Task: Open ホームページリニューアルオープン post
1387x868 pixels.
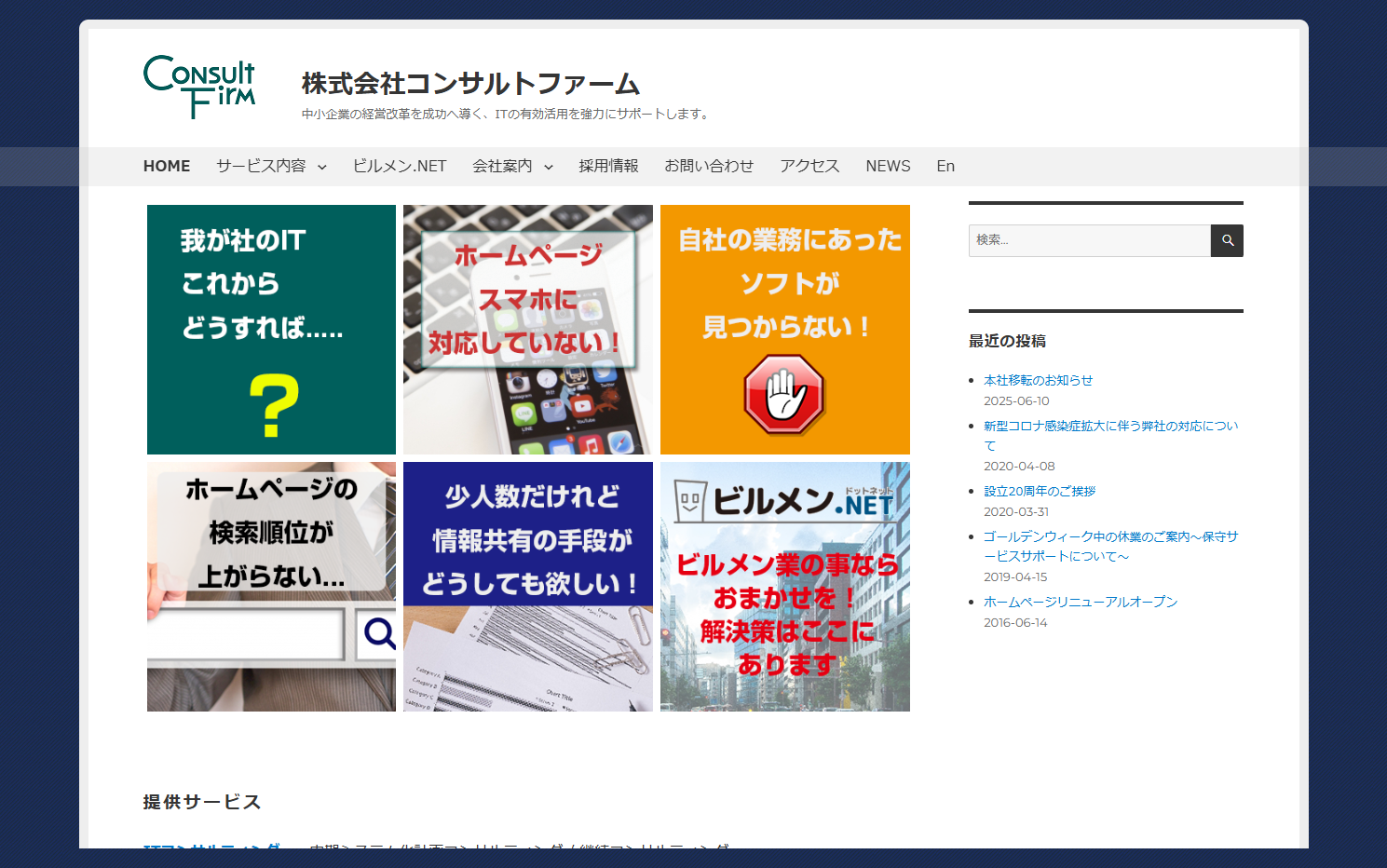Action: 1081,602
